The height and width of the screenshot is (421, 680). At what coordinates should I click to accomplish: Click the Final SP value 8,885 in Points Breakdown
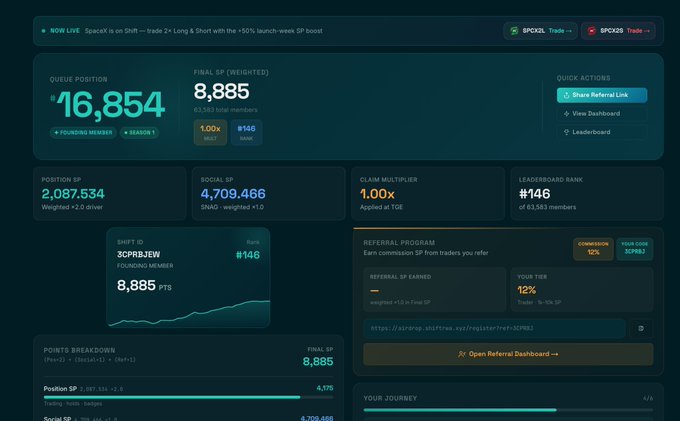tap(318, 362)
